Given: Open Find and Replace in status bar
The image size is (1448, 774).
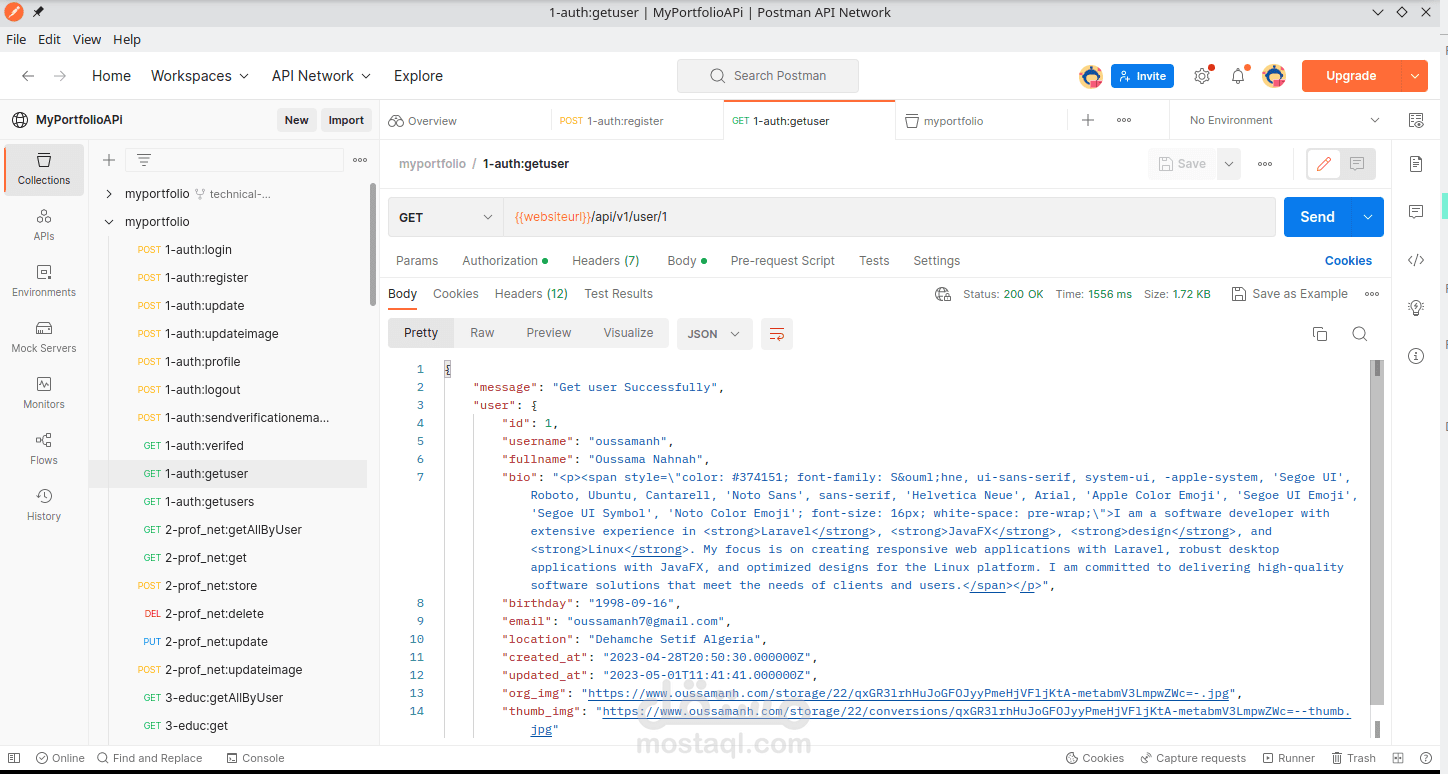Looking at the screenshot, I should (x=149, y=758).
